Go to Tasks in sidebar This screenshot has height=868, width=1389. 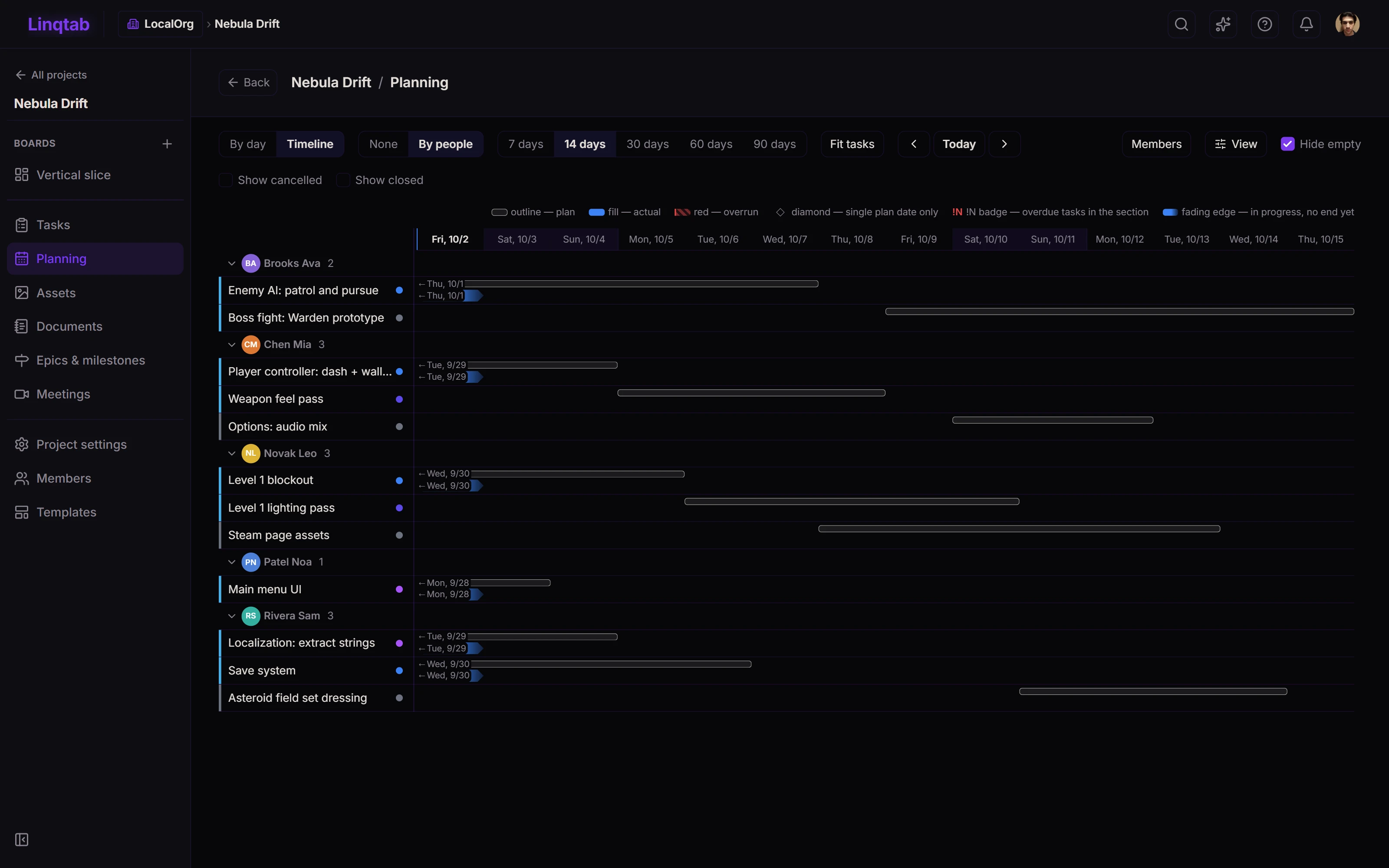pos(95,225)
